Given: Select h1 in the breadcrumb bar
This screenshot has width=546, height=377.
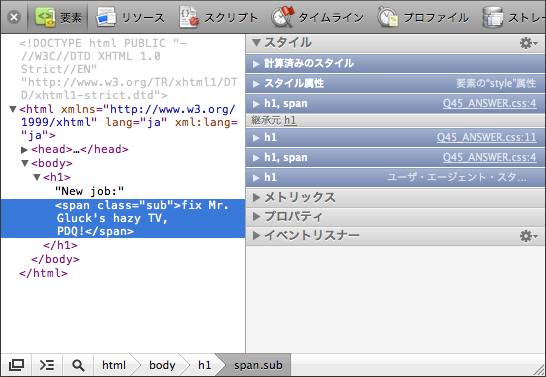Looking at the screenshot, I should [204, 365].
